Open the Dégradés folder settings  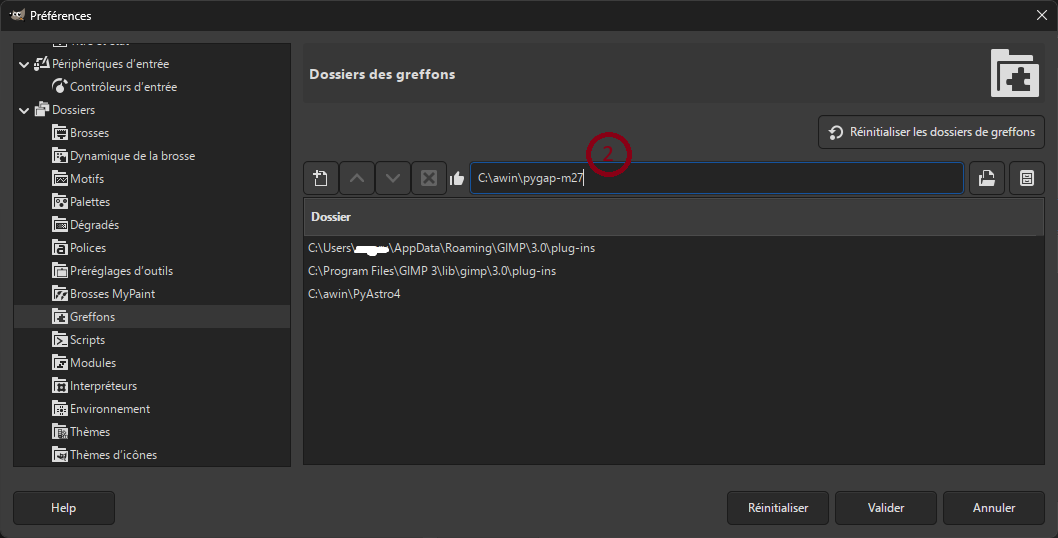tap(94, 225)
